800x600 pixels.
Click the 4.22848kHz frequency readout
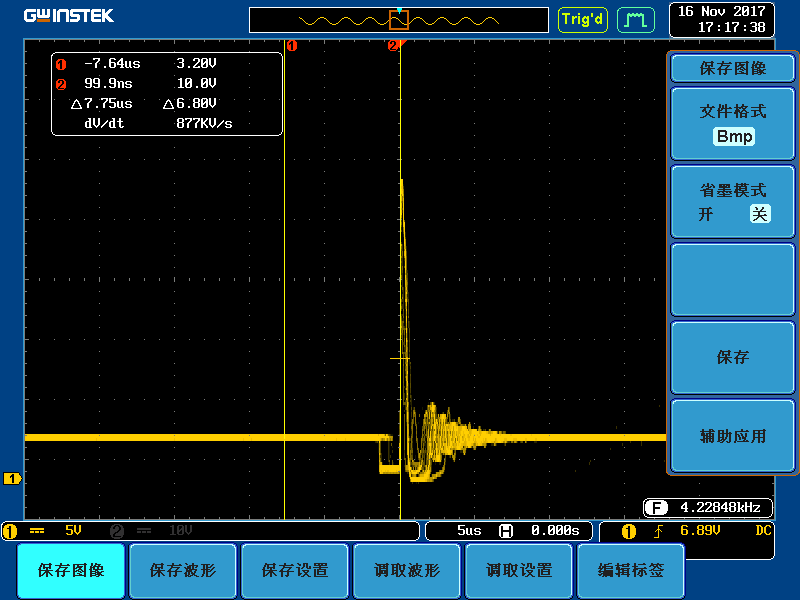coord(720,508)
